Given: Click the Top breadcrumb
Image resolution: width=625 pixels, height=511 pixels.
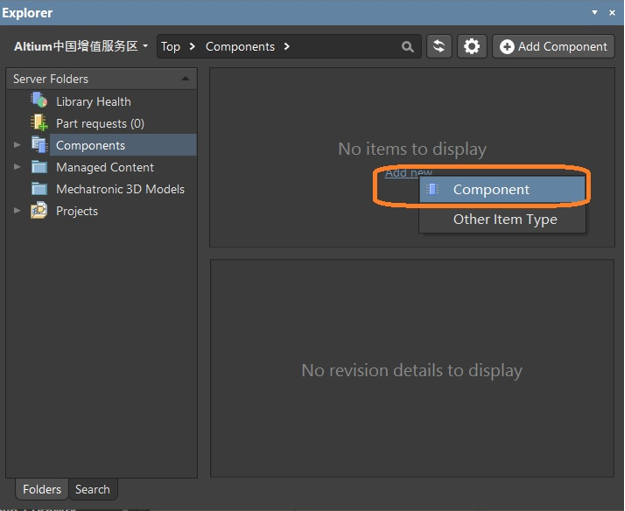Looking at the screenshot, I should click(171, 47).
